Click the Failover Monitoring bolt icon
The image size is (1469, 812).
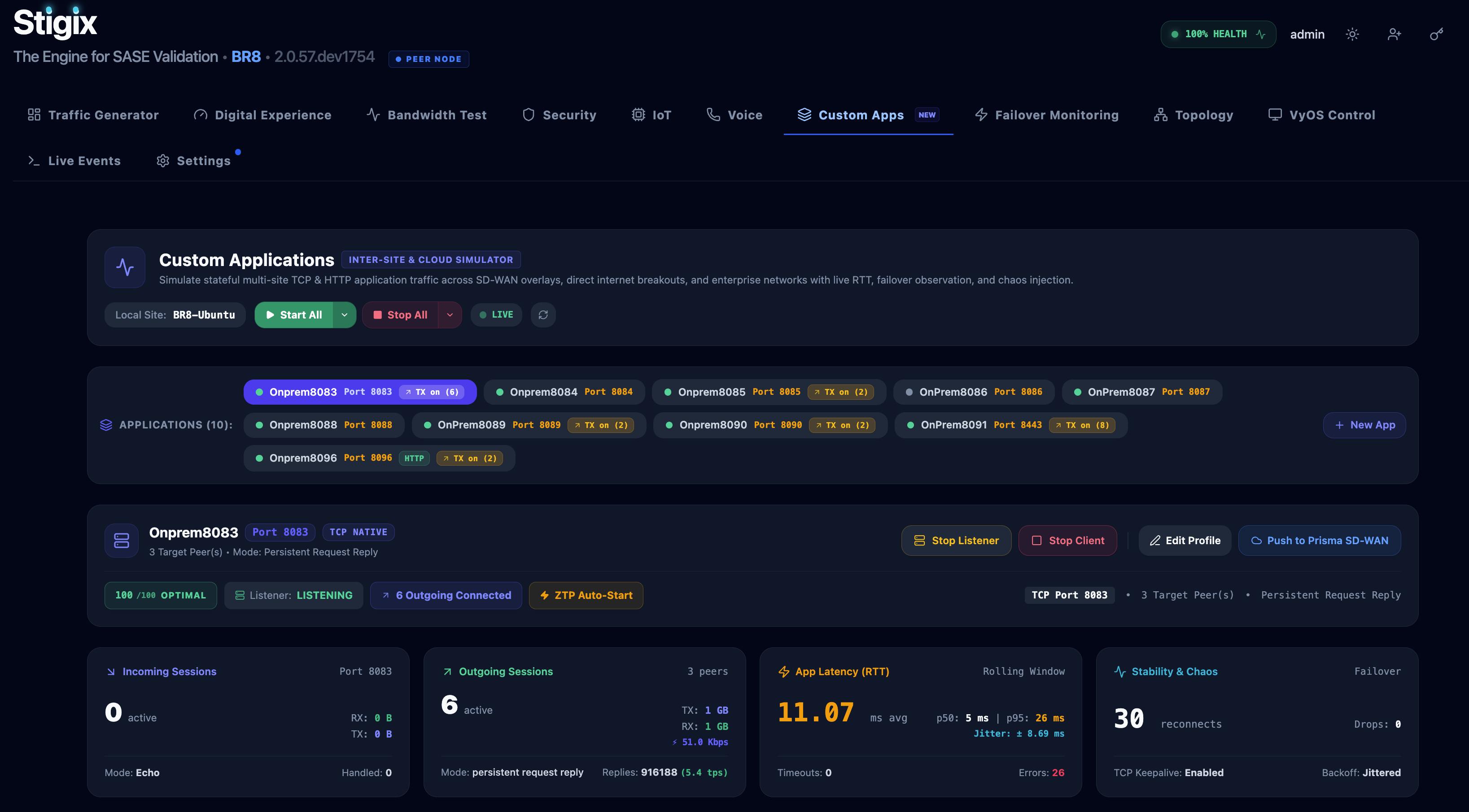[x=981, y=114]
